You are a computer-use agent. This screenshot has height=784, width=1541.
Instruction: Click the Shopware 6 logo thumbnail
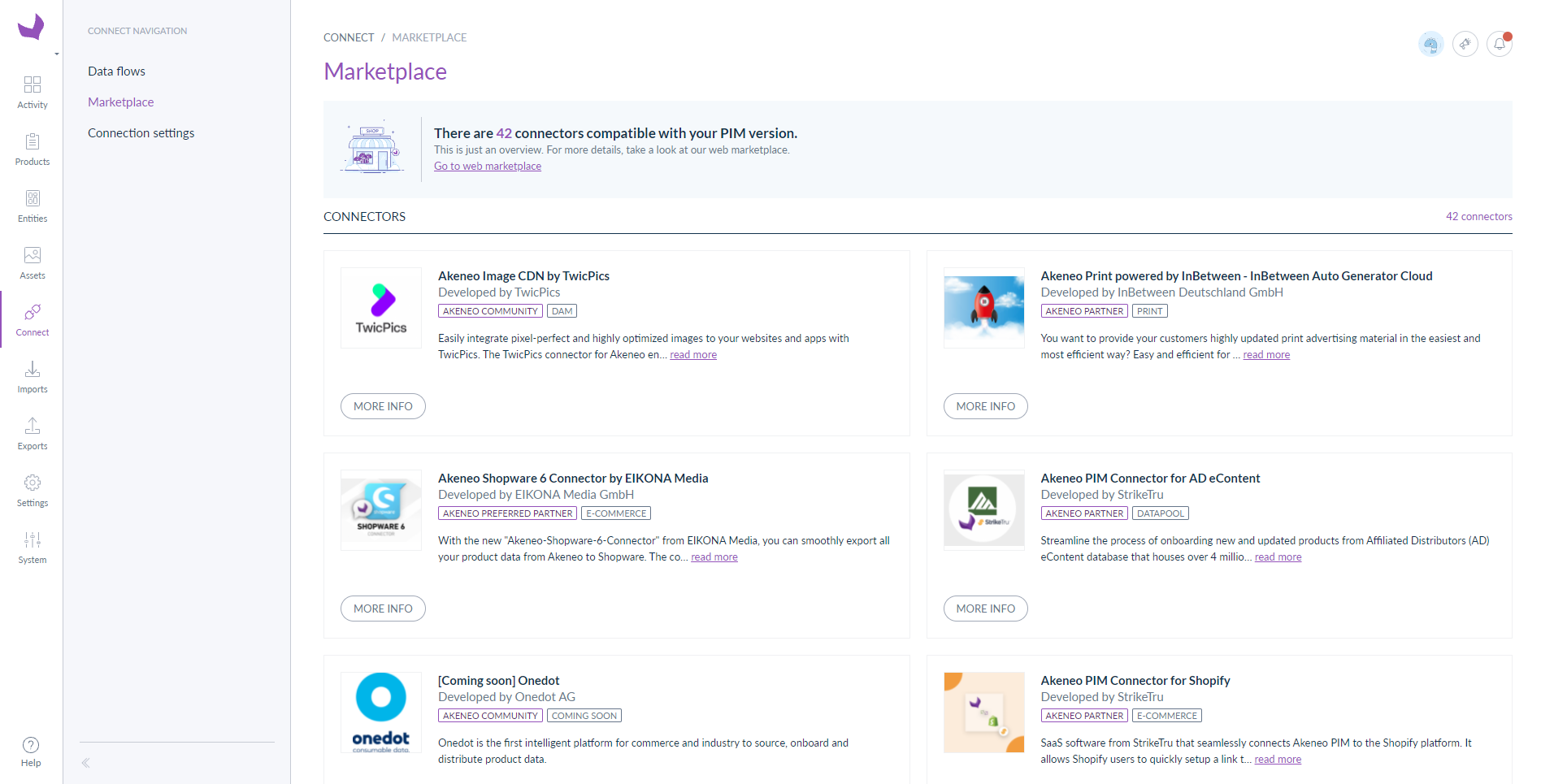click(381, 510)
